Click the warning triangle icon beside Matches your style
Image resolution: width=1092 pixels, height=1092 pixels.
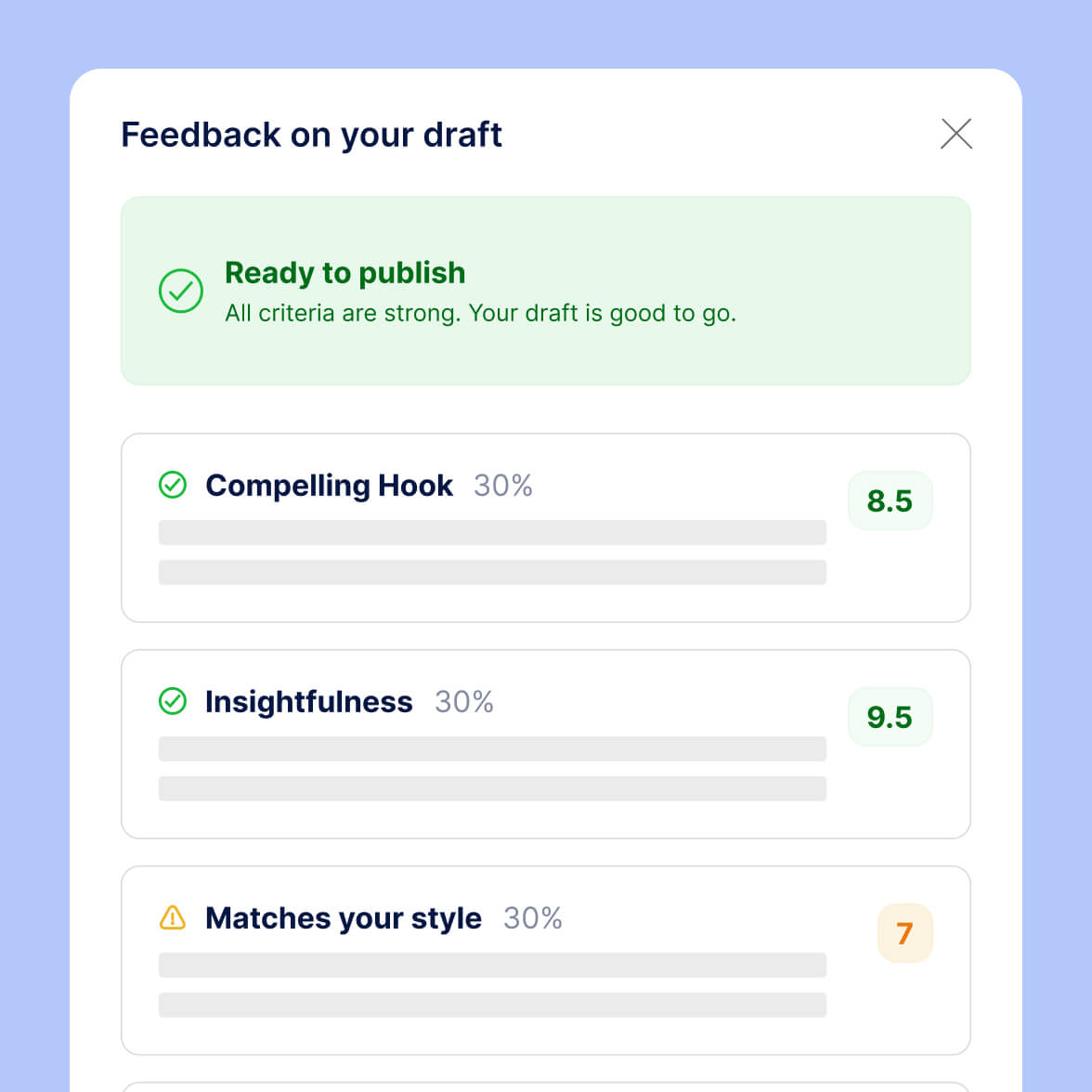click(173, 917)
